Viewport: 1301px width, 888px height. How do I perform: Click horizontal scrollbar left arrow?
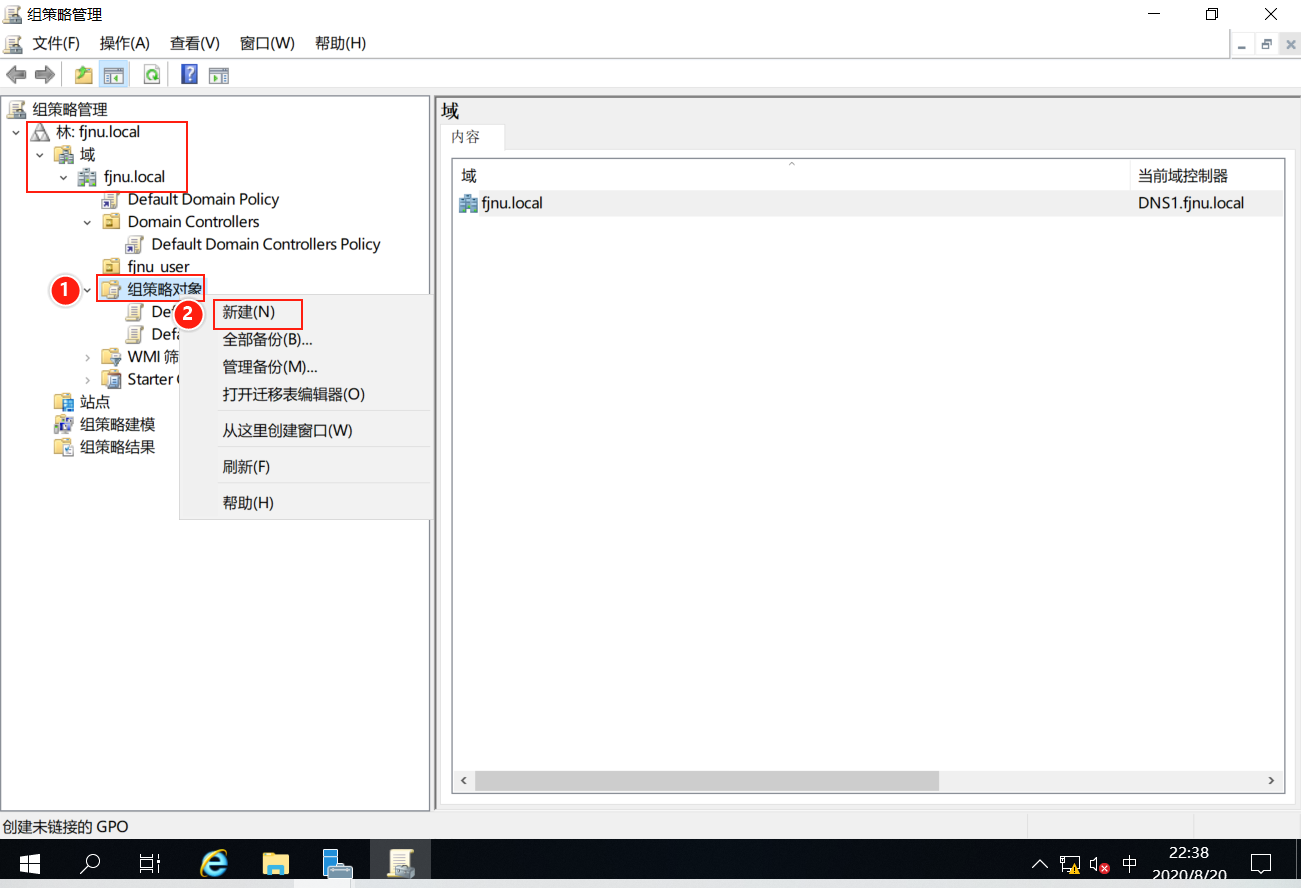464,781
